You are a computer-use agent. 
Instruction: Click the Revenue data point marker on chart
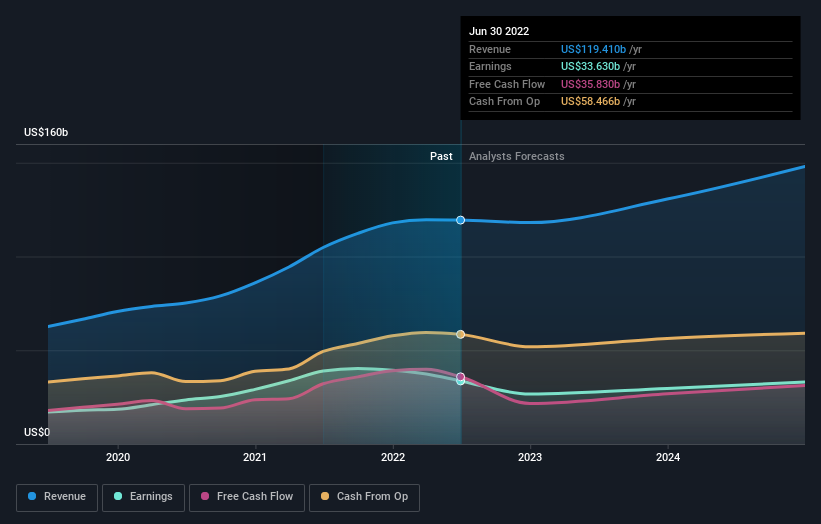(460, 220)
